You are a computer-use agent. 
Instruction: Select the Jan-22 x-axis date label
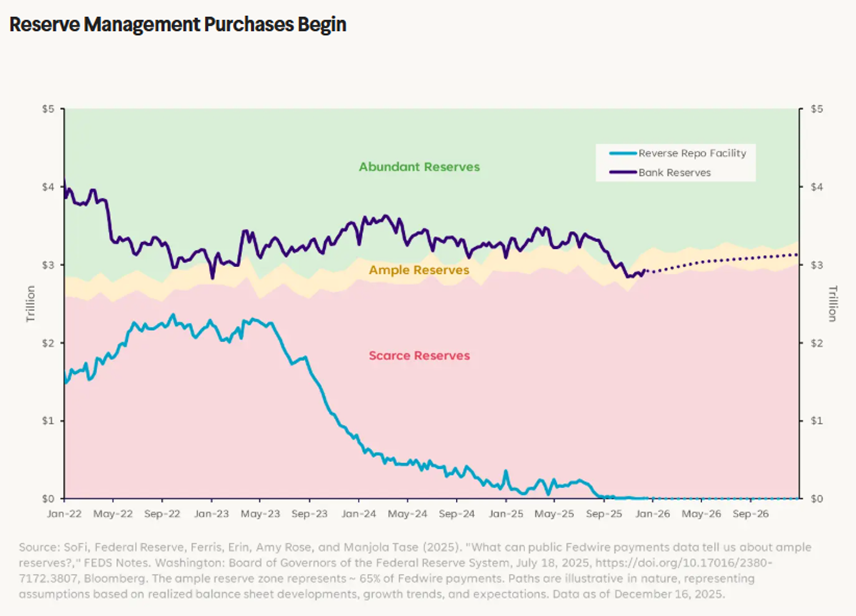click(x=64, y=513)
